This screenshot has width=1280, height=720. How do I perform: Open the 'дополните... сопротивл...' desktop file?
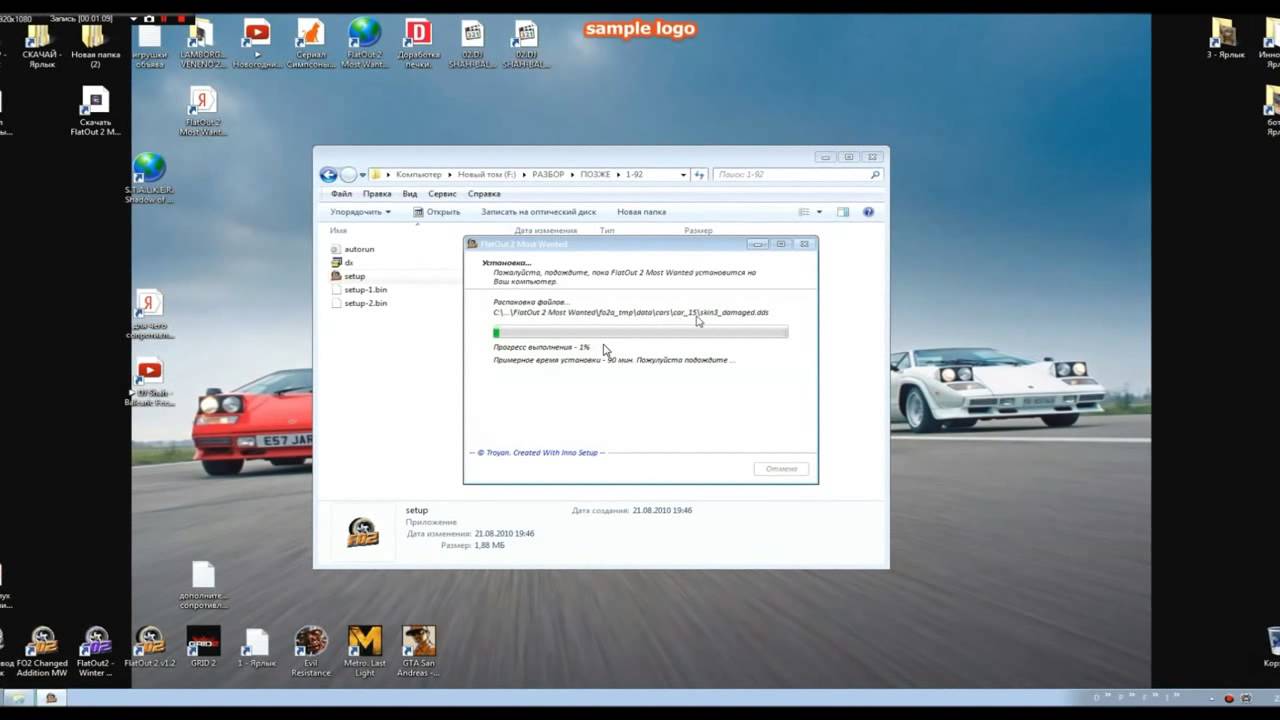pos(203,585)
